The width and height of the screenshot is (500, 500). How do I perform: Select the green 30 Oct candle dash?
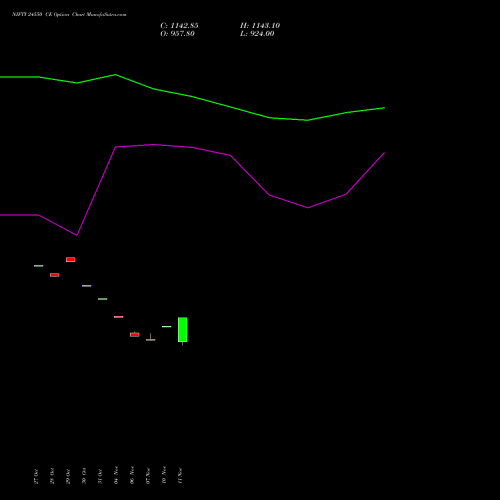pyautogui.click(x=87, y=286)
